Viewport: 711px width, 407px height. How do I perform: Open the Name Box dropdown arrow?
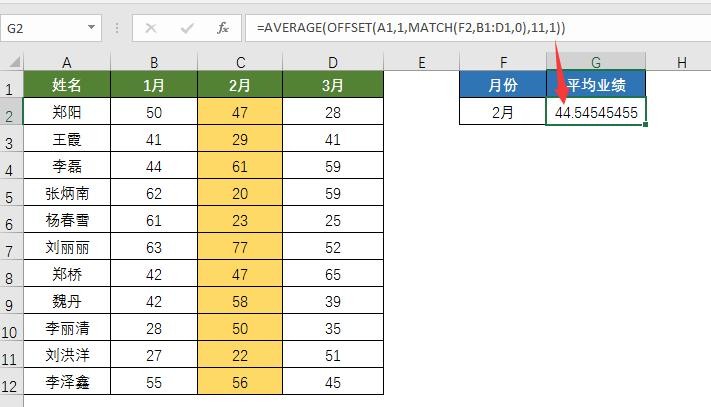coord(91,28)
